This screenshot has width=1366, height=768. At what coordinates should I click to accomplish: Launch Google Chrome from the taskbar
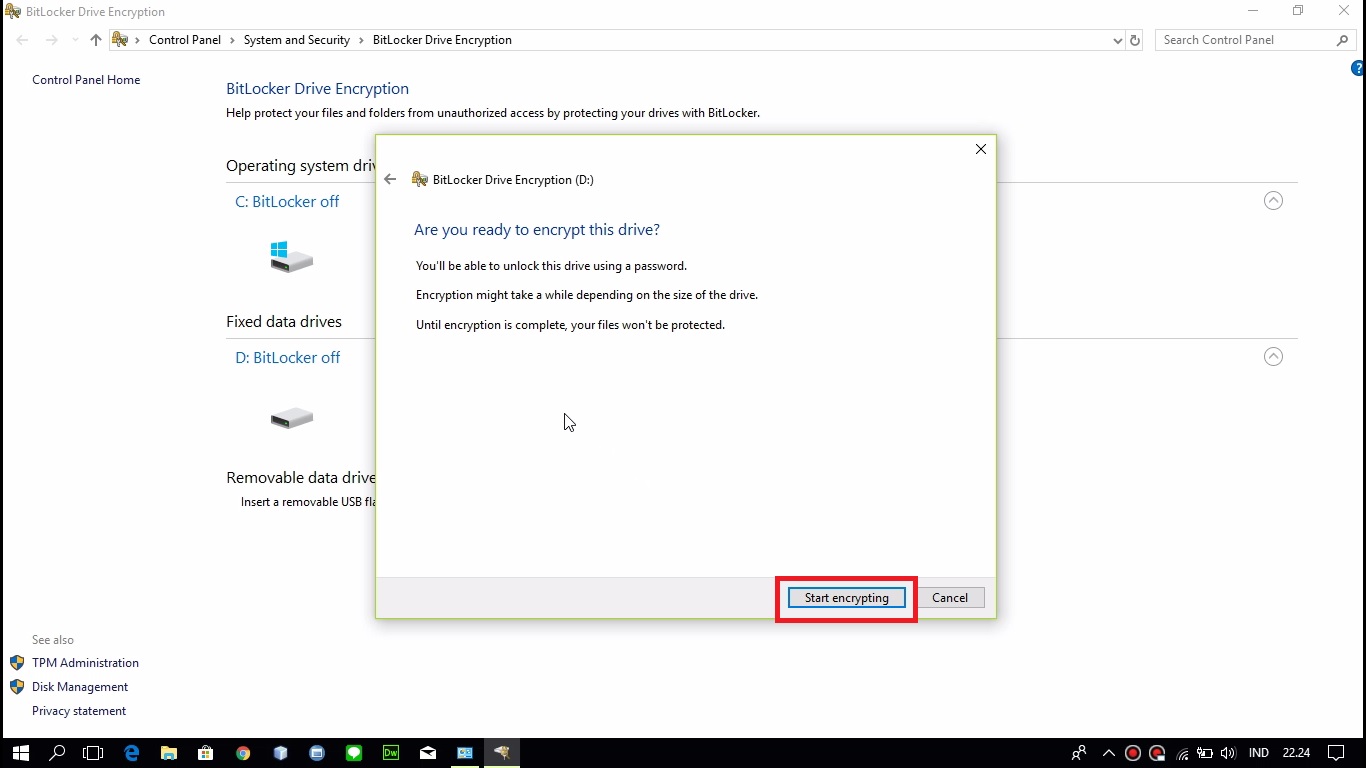click(243, 753)
